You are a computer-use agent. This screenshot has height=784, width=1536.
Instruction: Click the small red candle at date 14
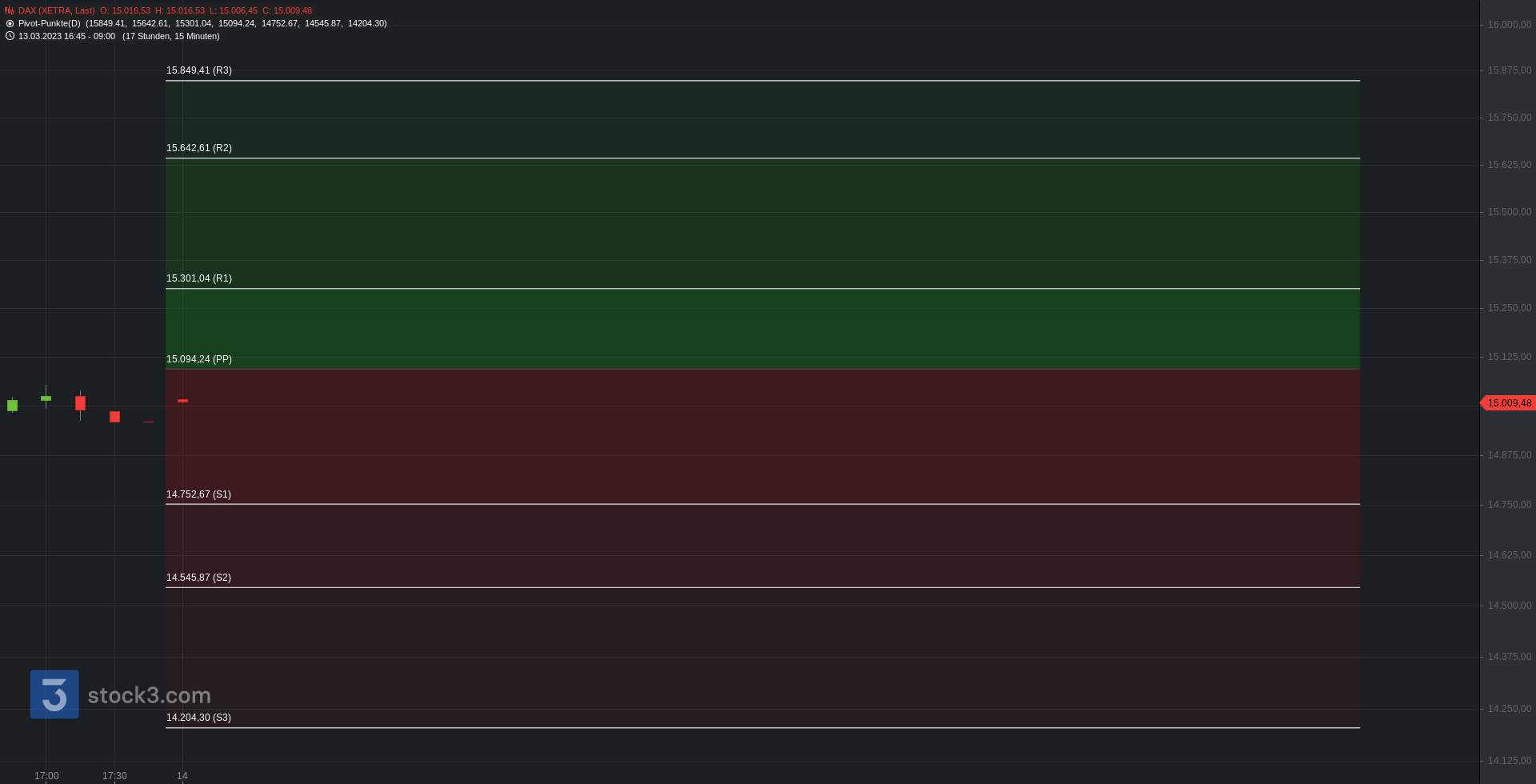tap(182, 401)
